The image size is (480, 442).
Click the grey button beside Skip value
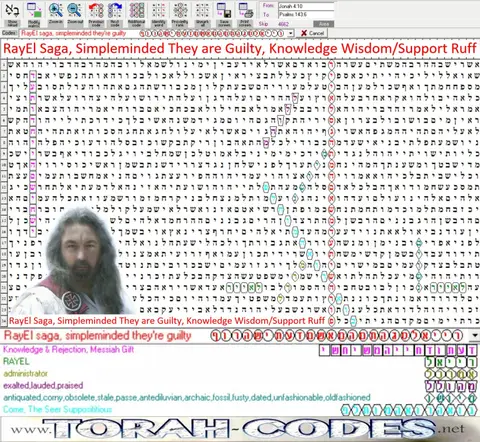point(323,24)
